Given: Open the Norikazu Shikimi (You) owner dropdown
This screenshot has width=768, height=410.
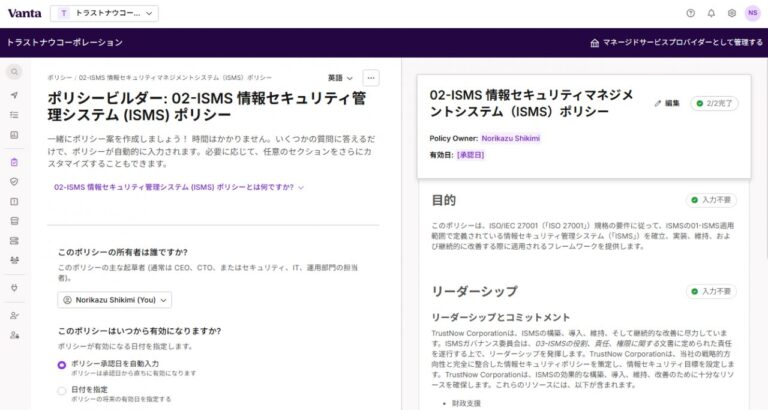Looking at the screenshot, I should [115, 300].
